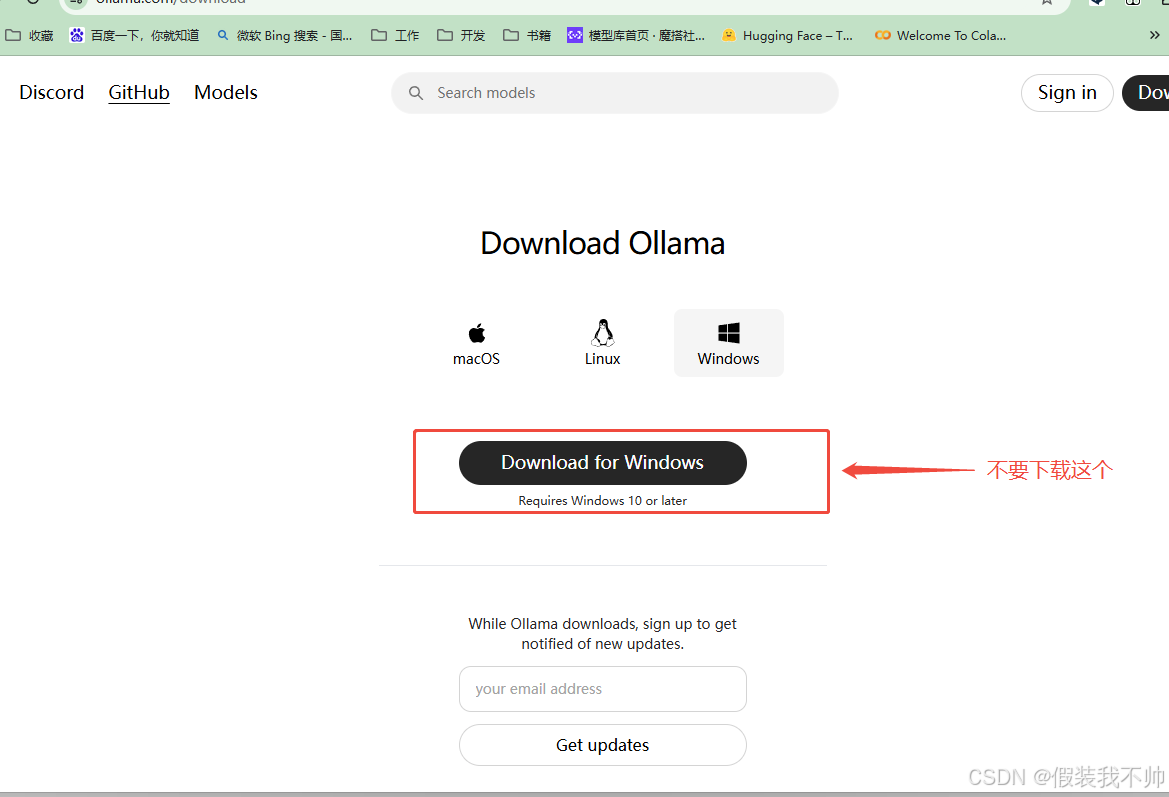This screenshot has height=797, width=1169.
Task: Open the Discord link
Action: [x=51, y=92]
